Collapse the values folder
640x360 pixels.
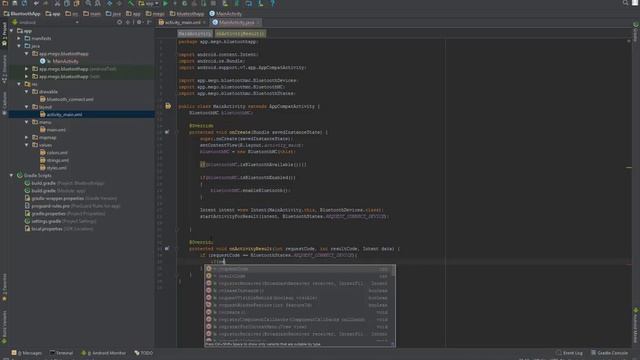coord(27,145)
